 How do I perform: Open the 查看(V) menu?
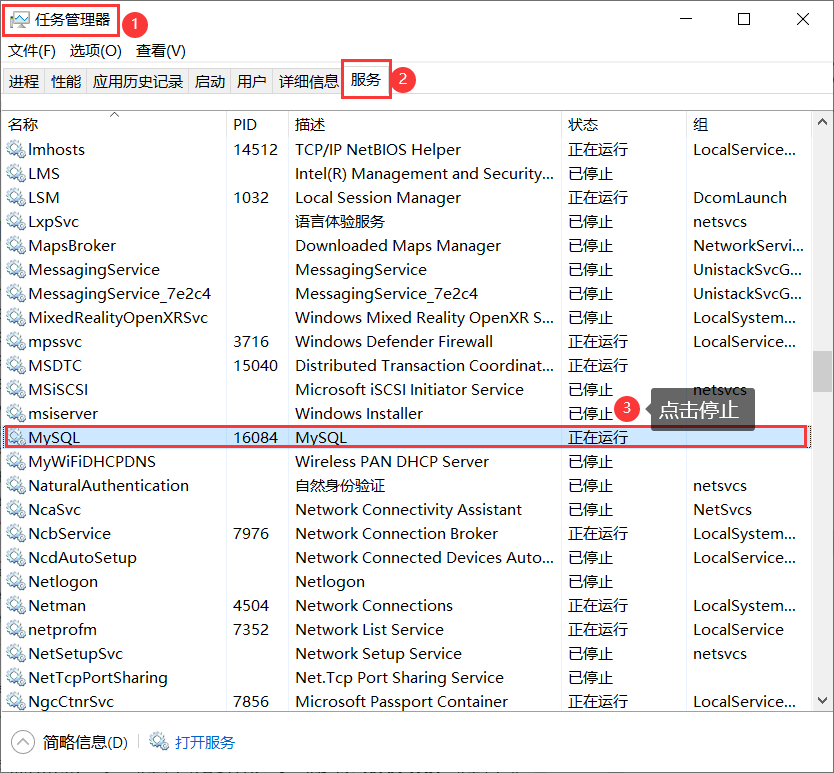[160, 50]
